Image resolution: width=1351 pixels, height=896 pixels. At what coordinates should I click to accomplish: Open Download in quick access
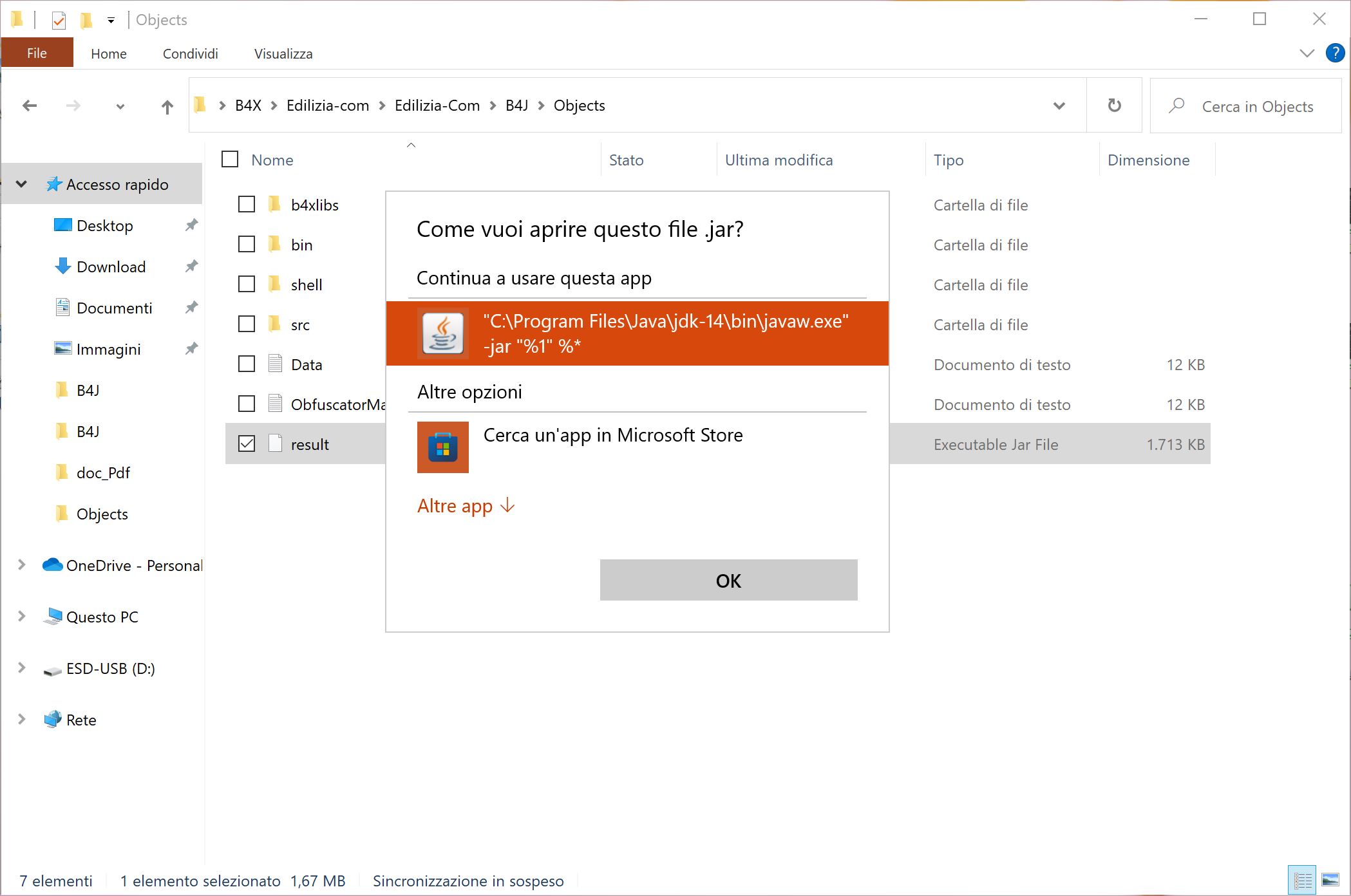pyautogui.click(x=111, y=266)
